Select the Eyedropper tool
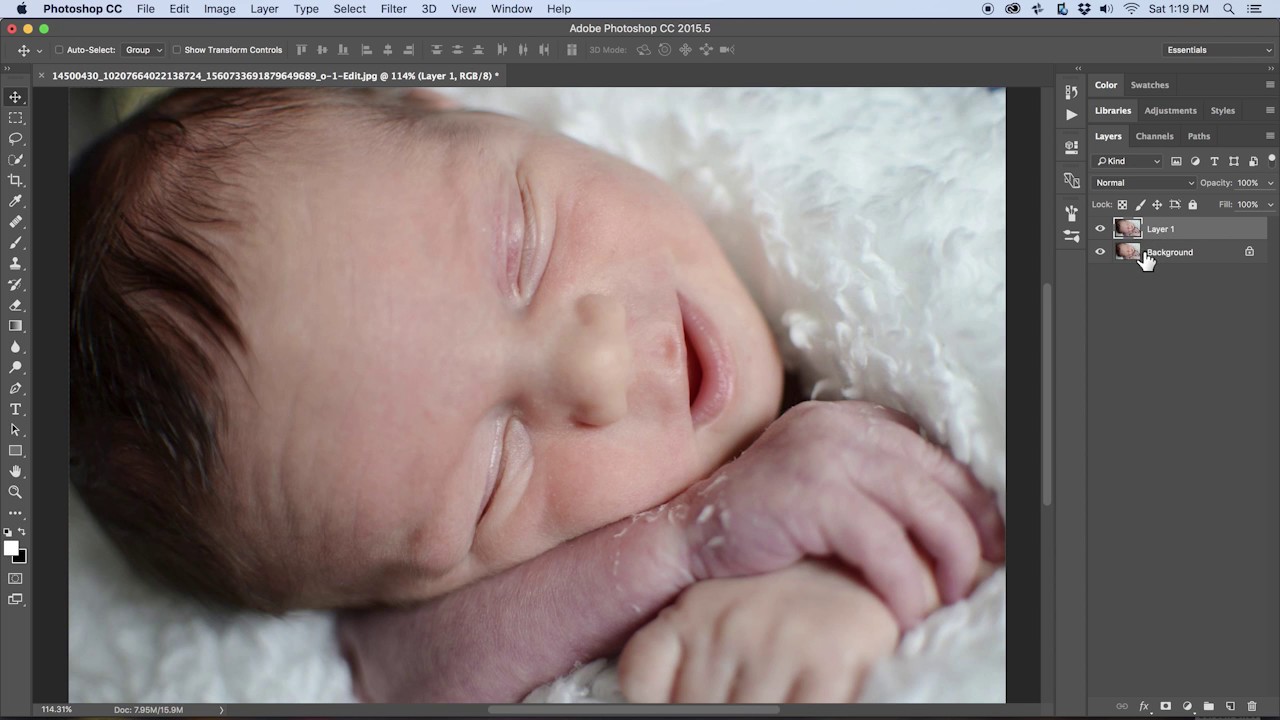This screenshot has height=720, width=1280. (15, 202)
